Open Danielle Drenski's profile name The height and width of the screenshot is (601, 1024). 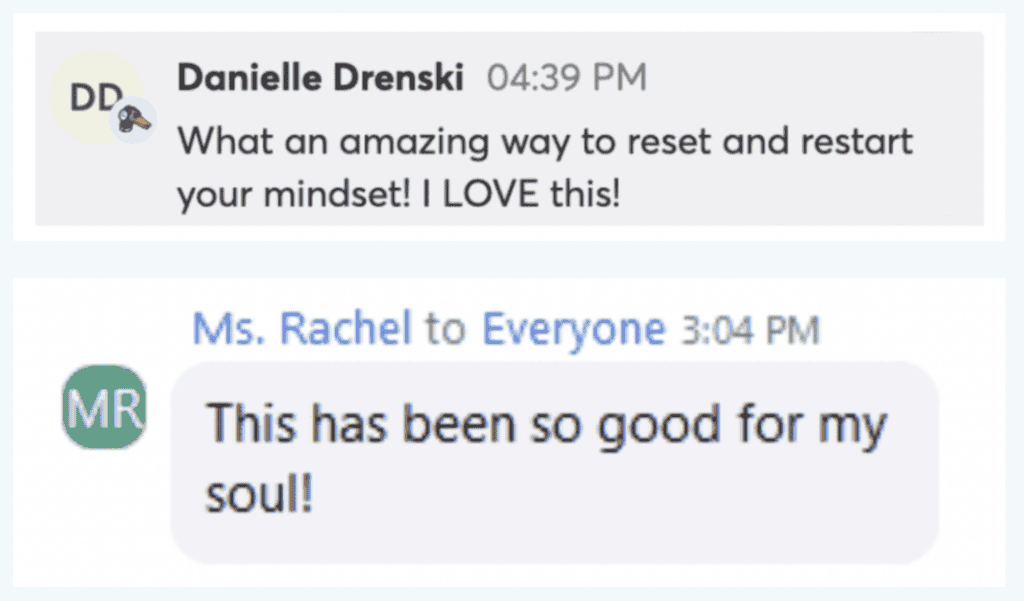[320, 78]
